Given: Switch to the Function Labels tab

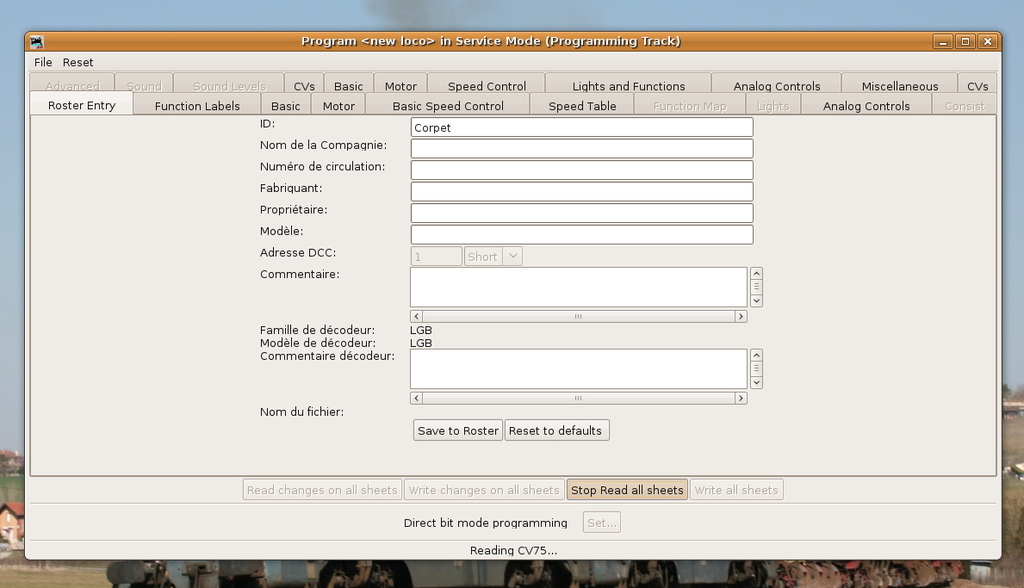Looking at the screenshot, I should click(x=197, y=106).
